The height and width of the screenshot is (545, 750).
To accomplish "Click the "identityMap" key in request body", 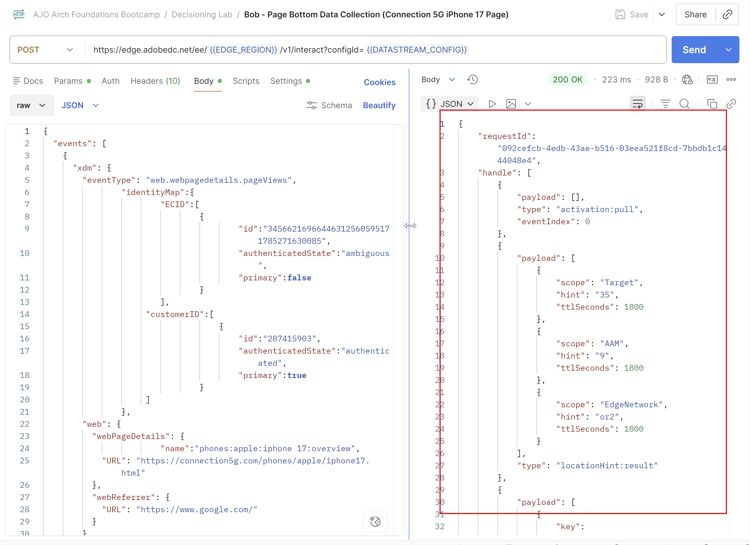I will (x=153, y=192).
